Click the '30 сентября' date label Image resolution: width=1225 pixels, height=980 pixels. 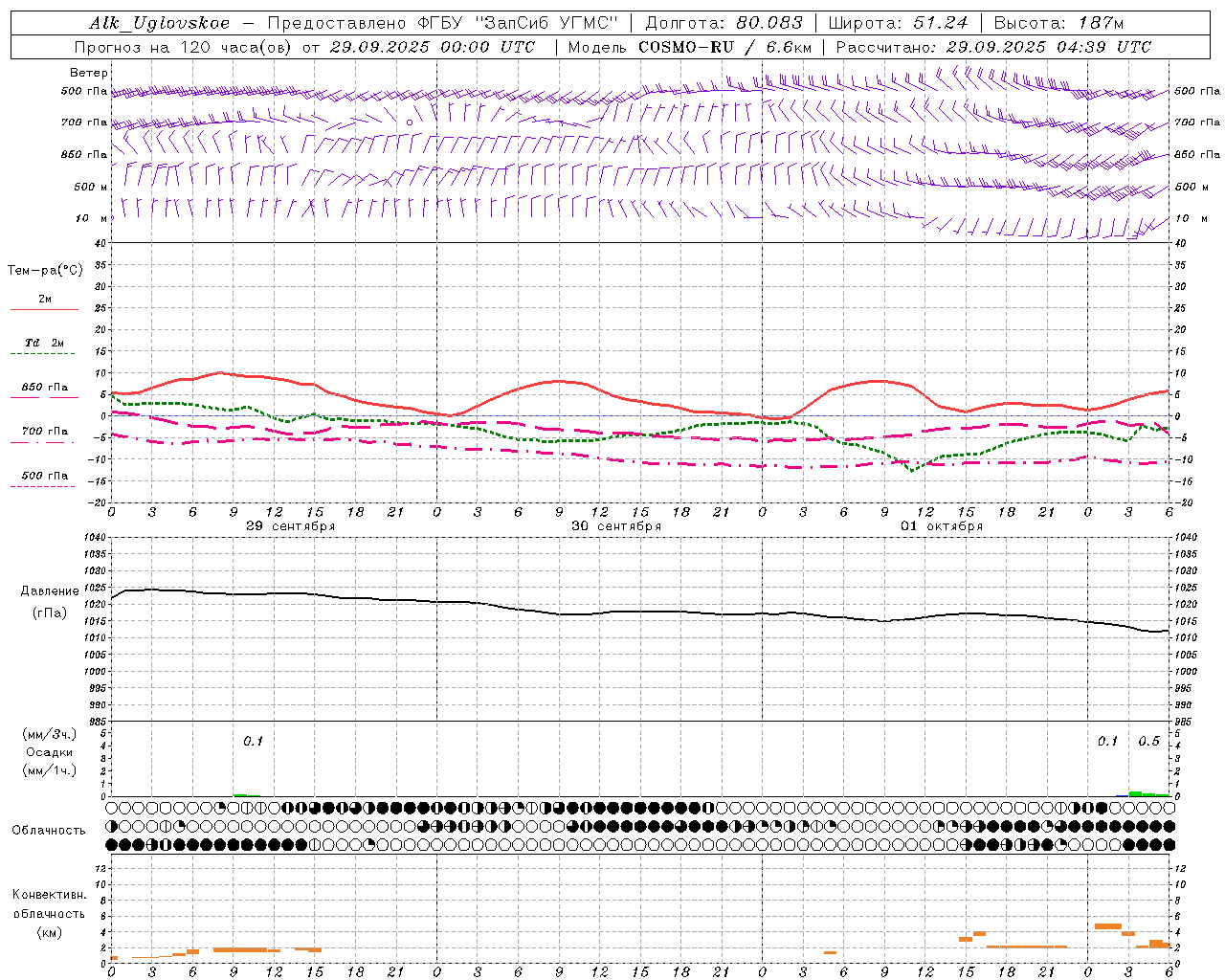[616, 526]
